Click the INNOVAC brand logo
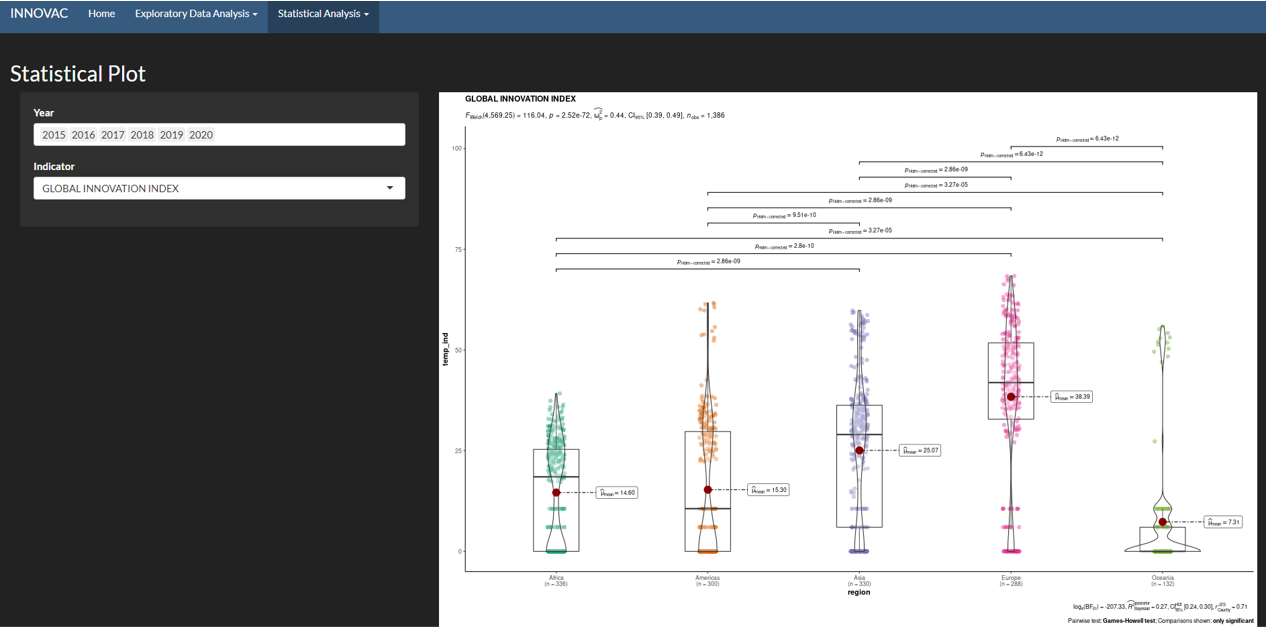 click(x=39, y=14)
